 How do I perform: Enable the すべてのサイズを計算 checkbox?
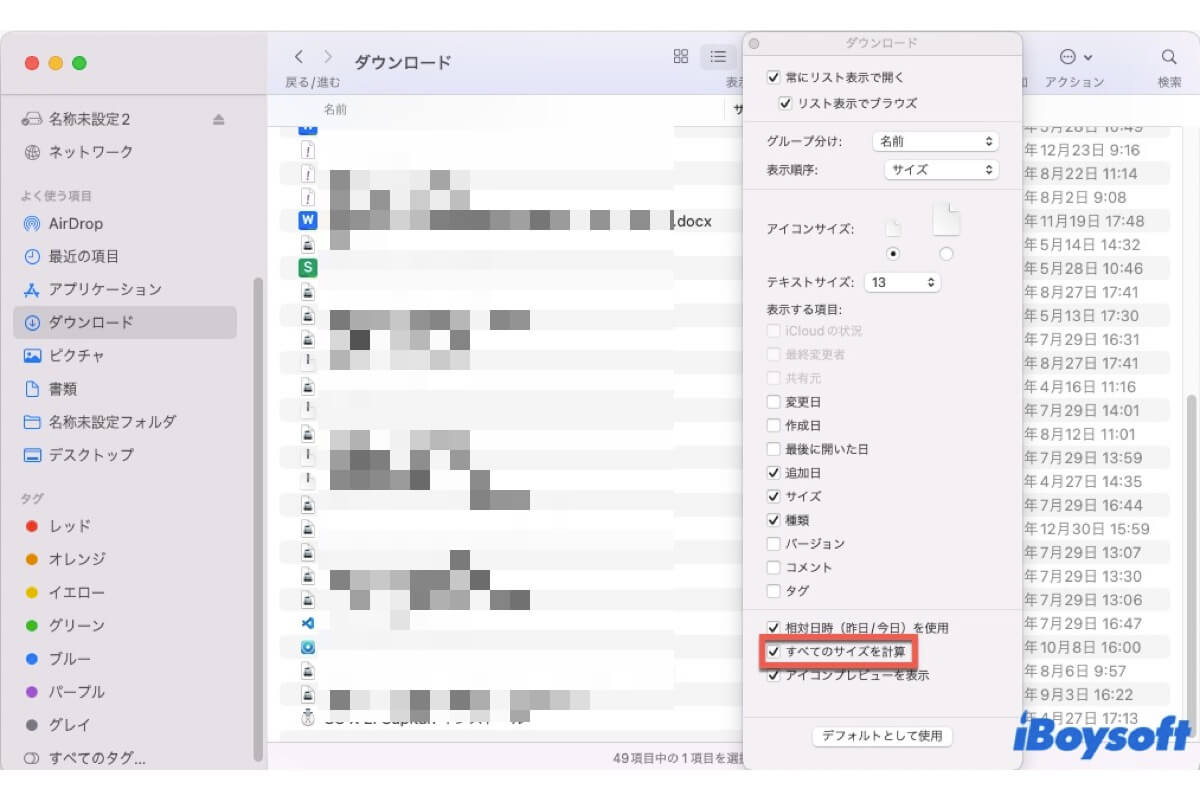click(x=773, y=652)
